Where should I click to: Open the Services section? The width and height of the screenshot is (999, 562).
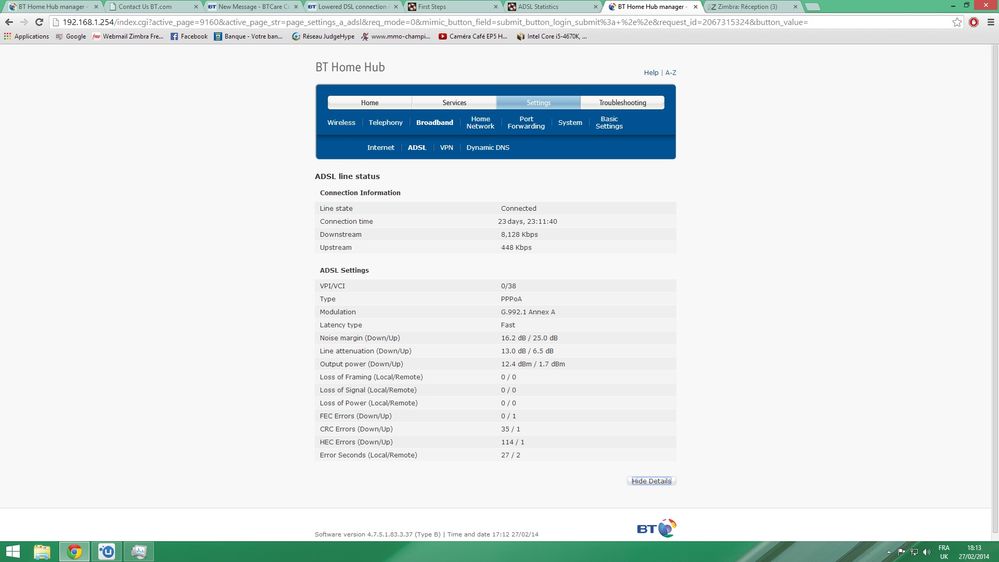coord(454,103)
